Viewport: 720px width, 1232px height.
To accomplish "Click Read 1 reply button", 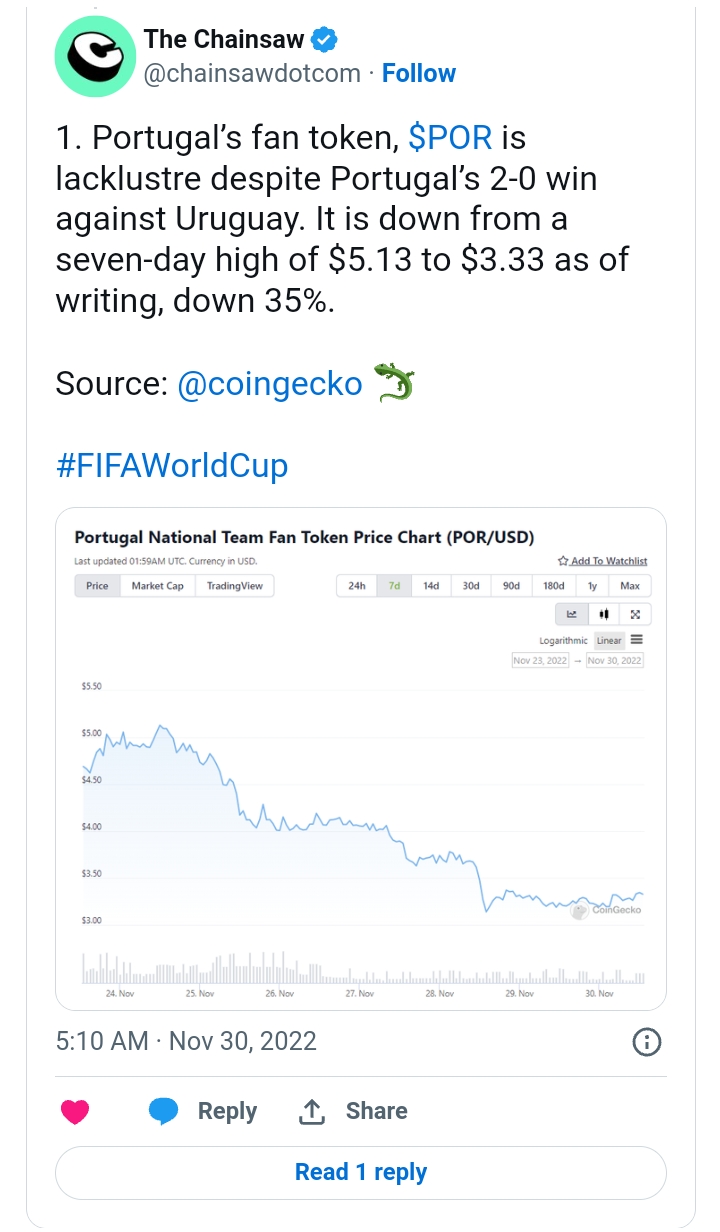I will click(361, 1172).
